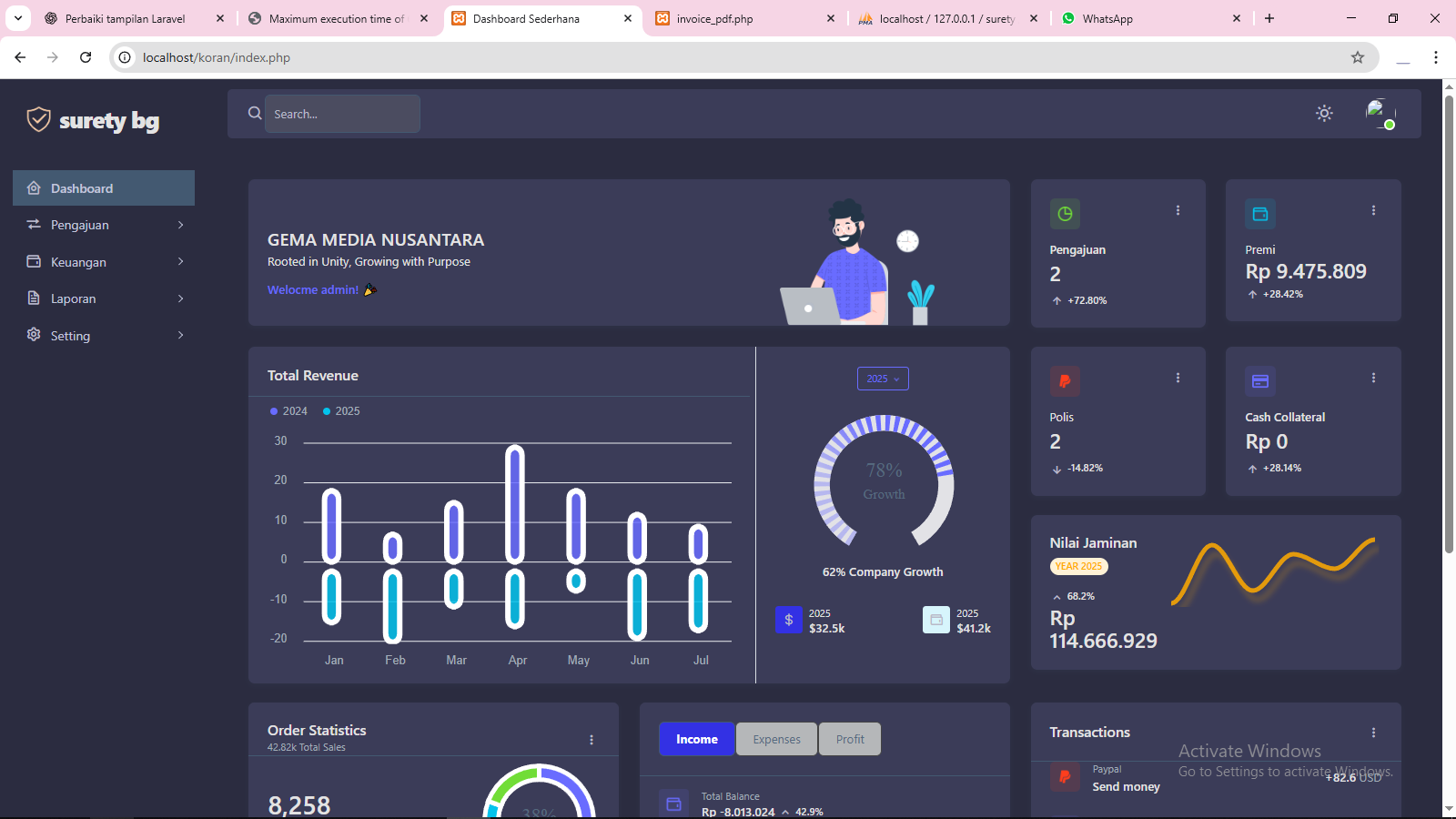
Task: Click the Setting gear icon
Action: coord(34,335)
